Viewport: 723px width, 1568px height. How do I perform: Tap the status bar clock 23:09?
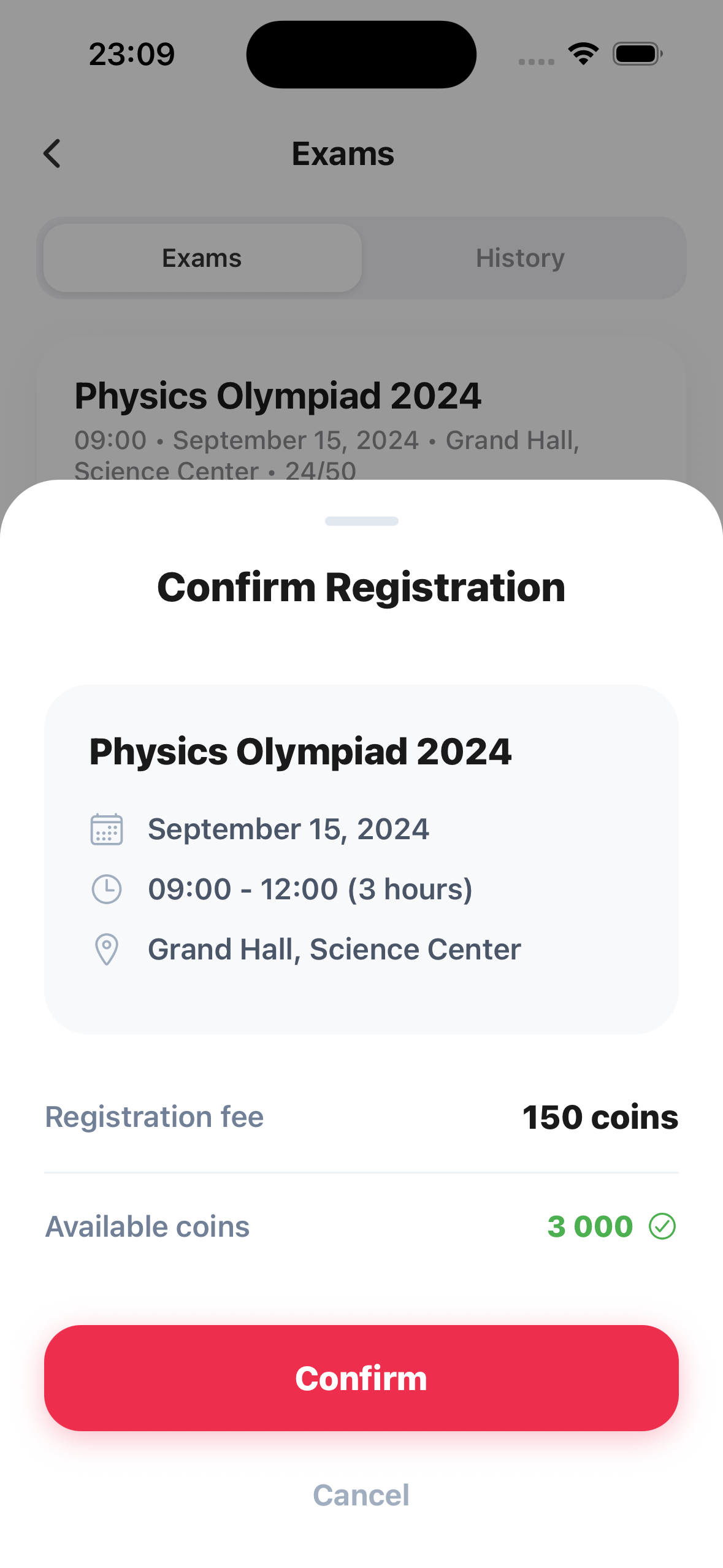[132, 54]
